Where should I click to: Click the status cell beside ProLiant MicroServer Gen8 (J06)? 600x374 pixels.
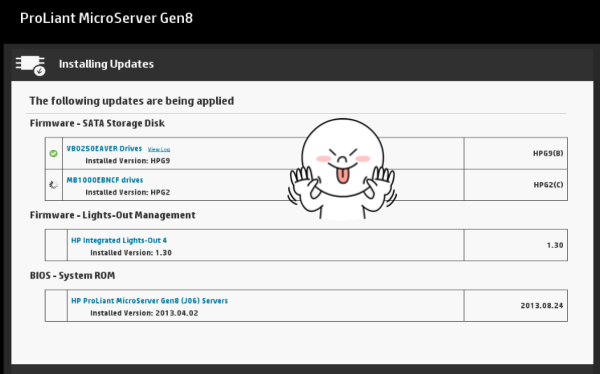click(x=56, y=305)
